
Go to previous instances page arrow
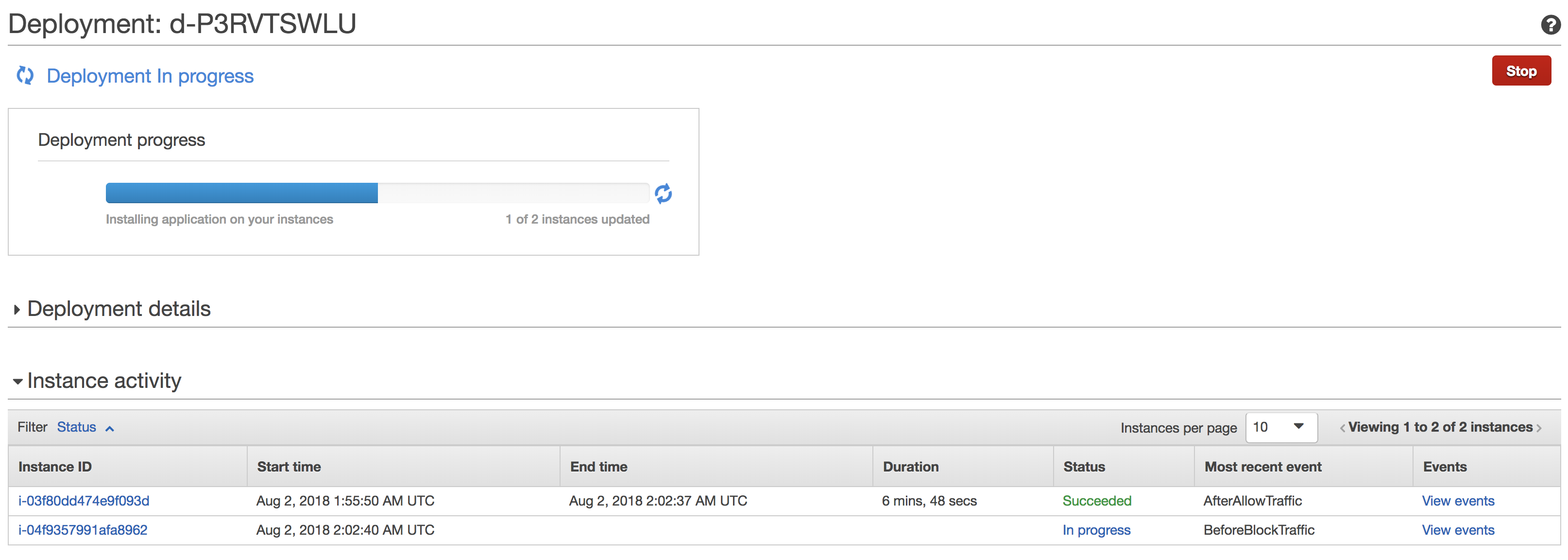tap(1342, 428)
